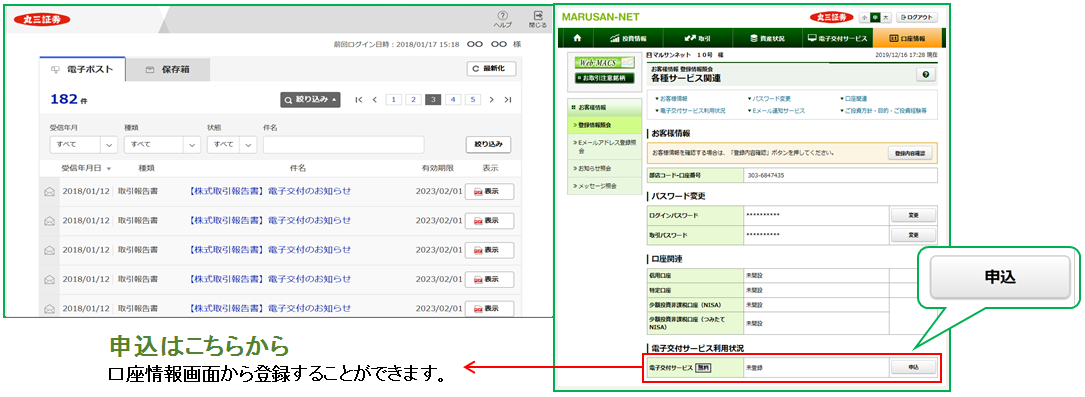
Task: Select the medium 中 font size
Action: (874, 17)
